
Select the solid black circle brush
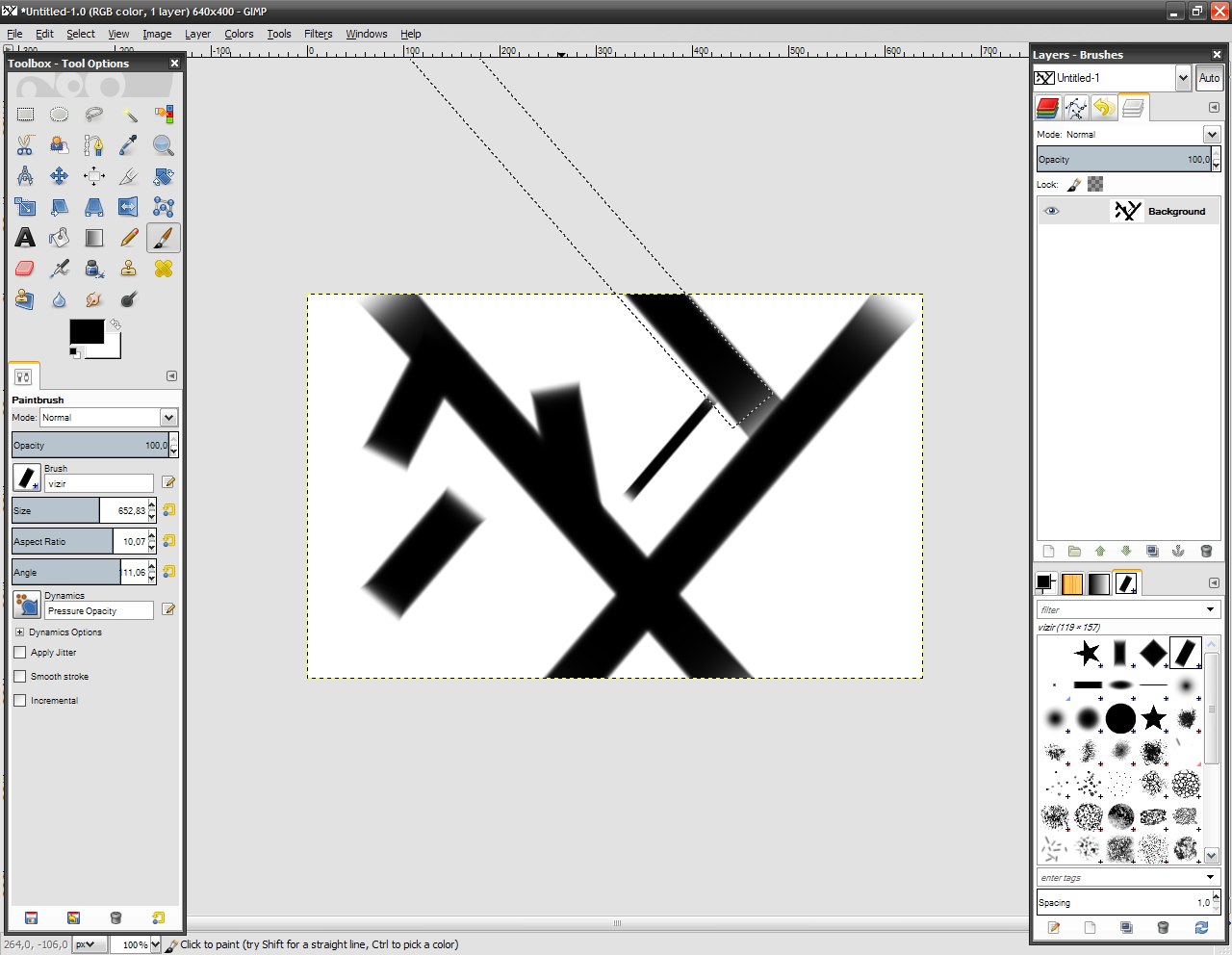(1119, 718)
